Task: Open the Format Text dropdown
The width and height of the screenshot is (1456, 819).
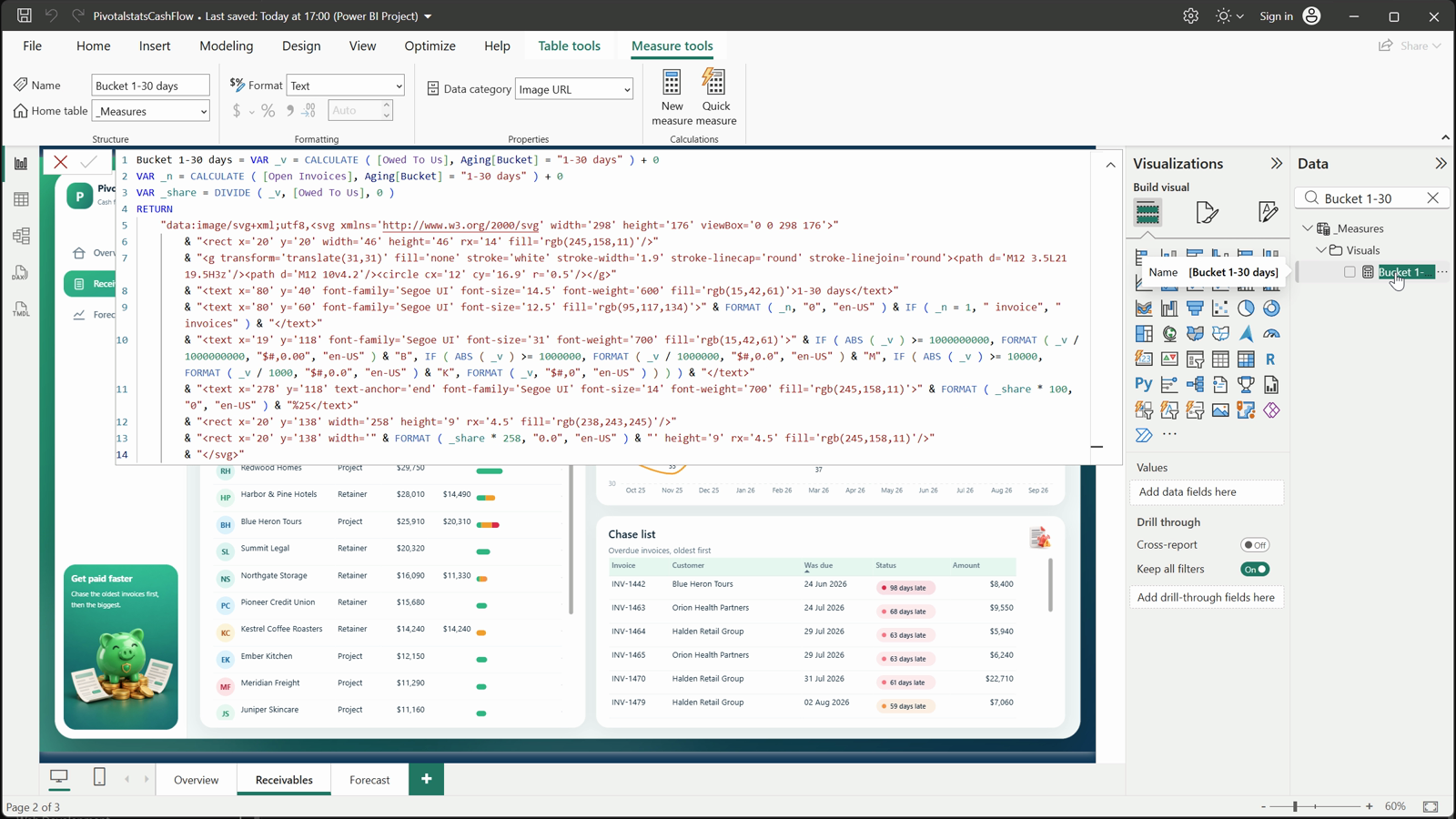Action: coord(346,86)
